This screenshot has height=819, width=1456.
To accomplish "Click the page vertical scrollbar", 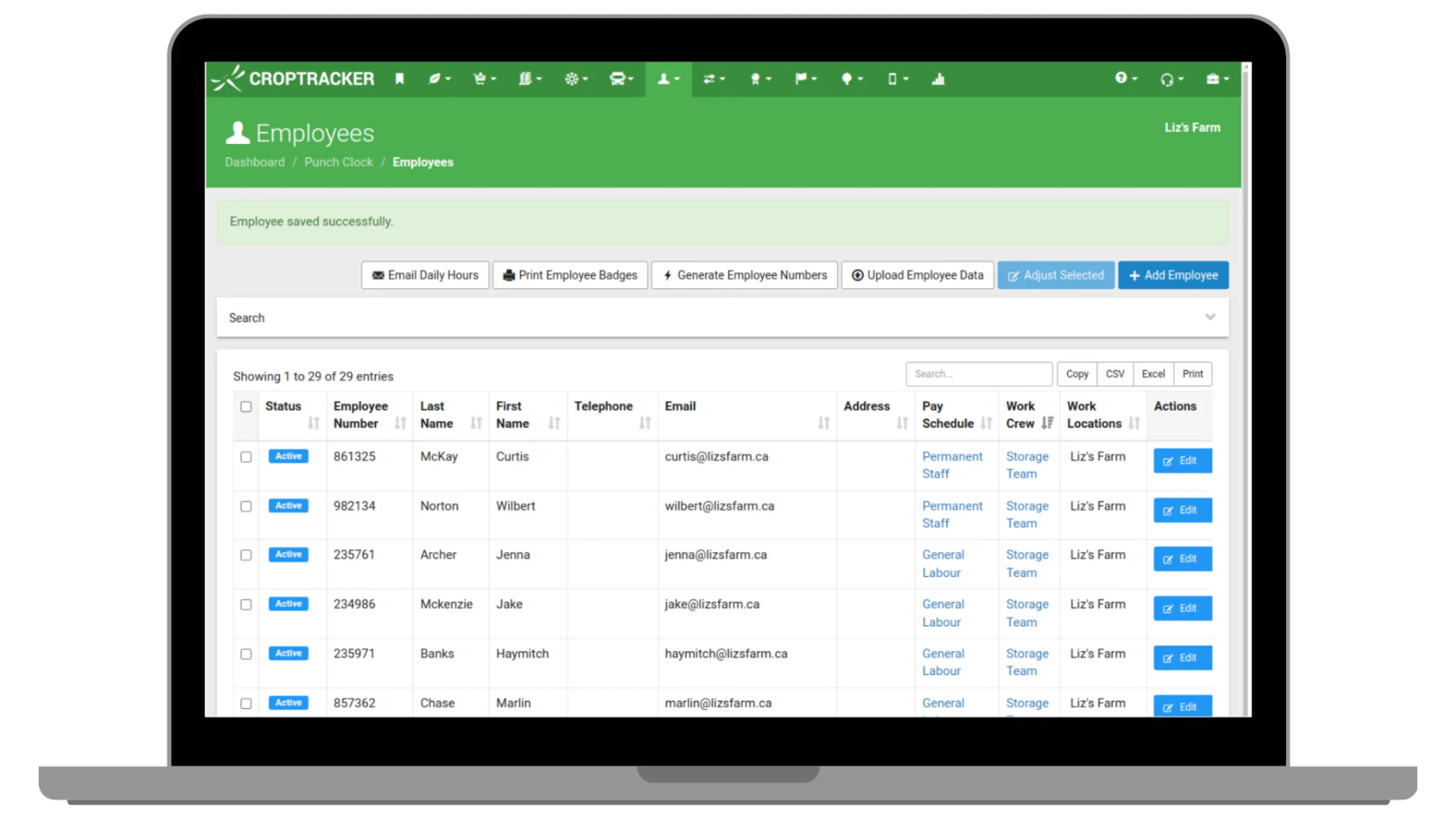I will pos(1246,388).
